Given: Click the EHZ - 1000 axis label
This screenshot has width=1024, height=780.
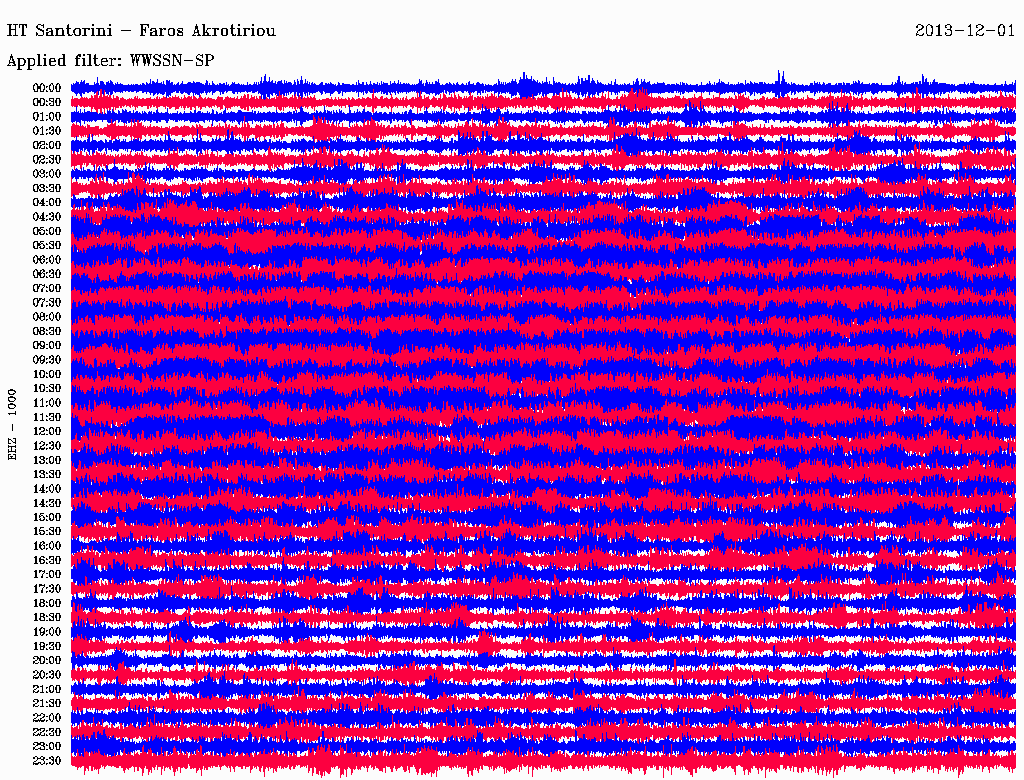Looking at the screenshot, I should pyautogui.click(x=12, y=425).
